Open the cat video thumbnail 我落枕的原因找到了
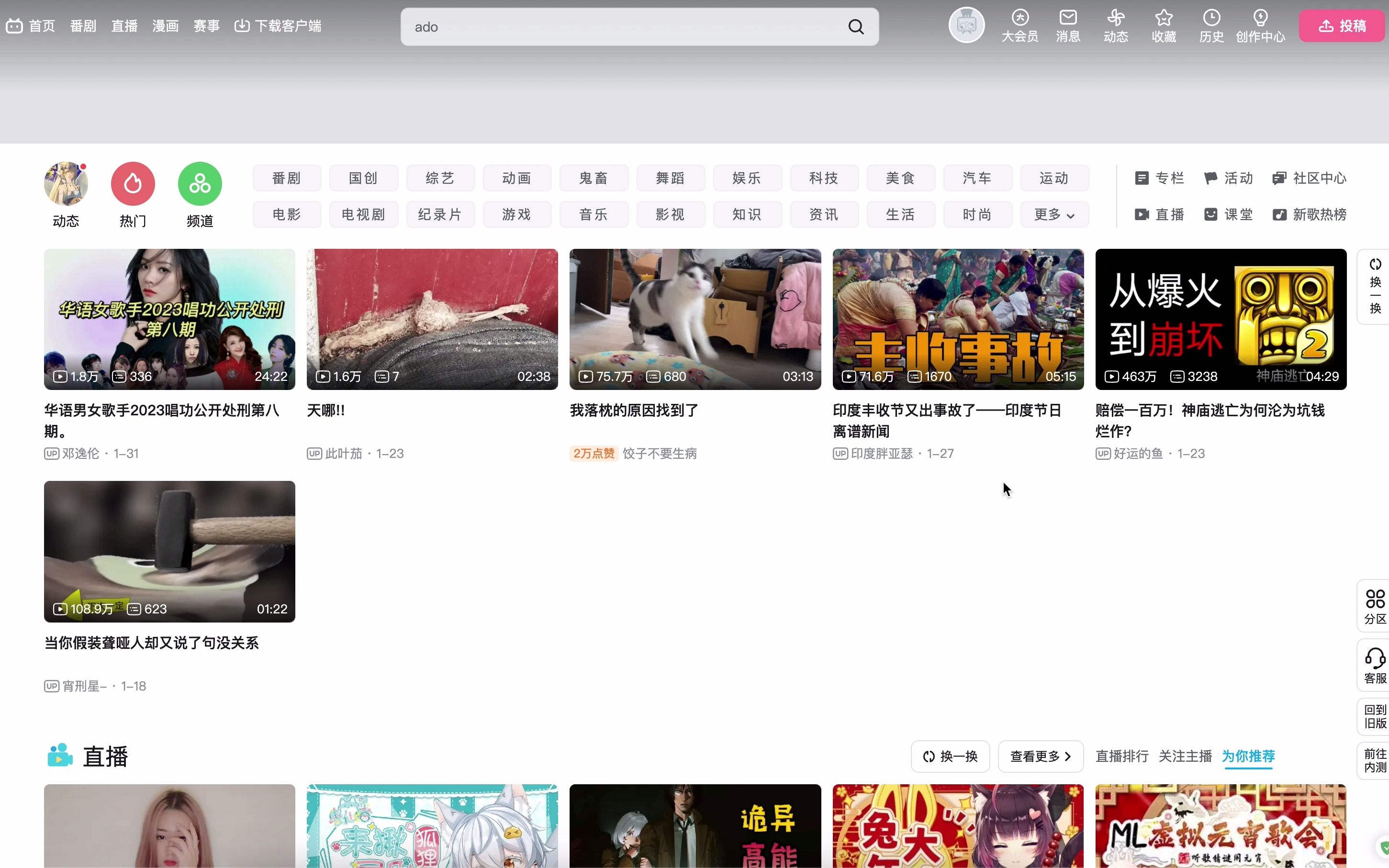Image resolution: width=1389 pixels, height=868 pixels. pos(695,319)
